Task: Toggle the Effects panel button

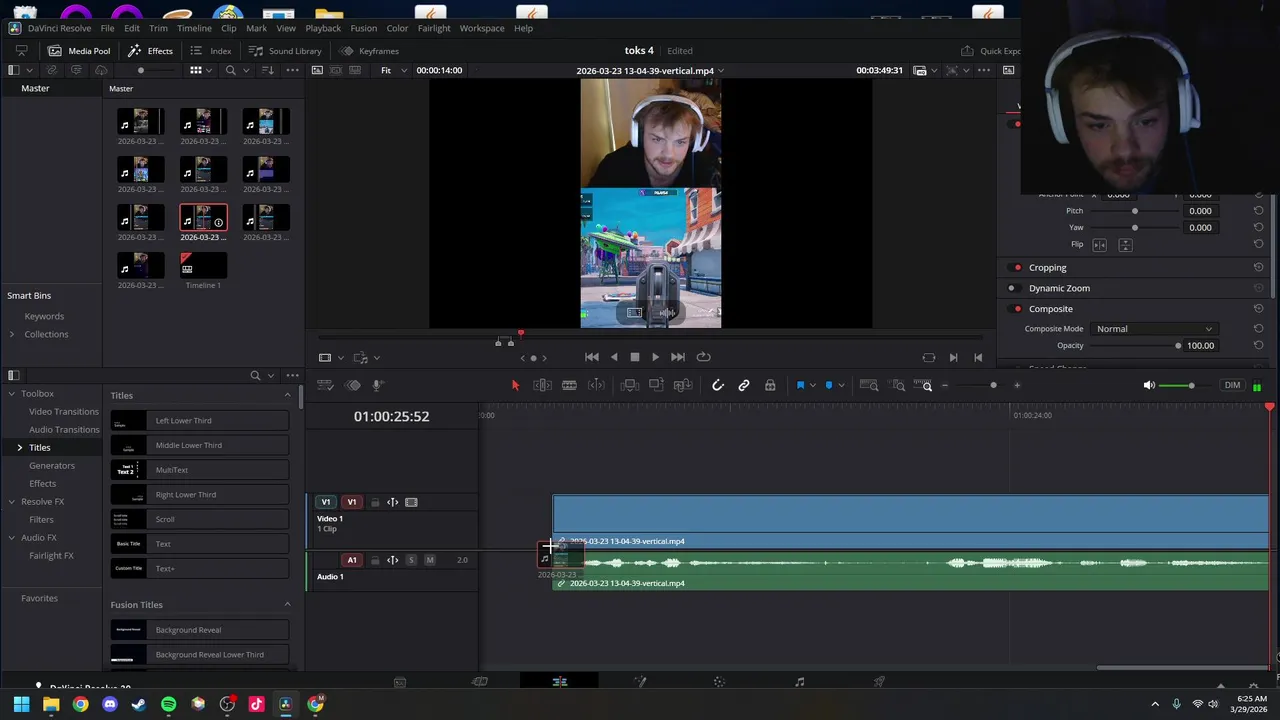Action: [151, 51]
